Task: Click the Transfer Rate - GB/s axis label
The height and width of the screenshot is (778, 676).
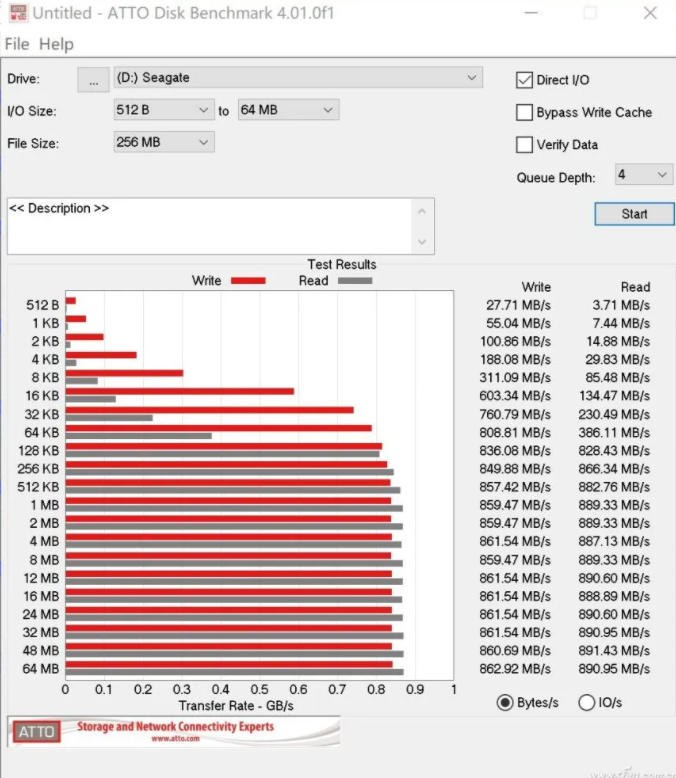Action: point(236,706)
